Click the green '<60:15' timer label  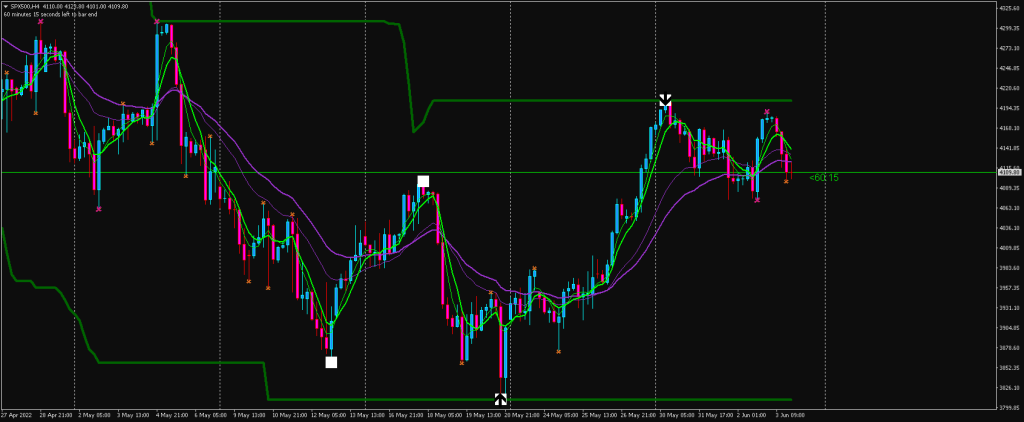[x=824, y=178]
